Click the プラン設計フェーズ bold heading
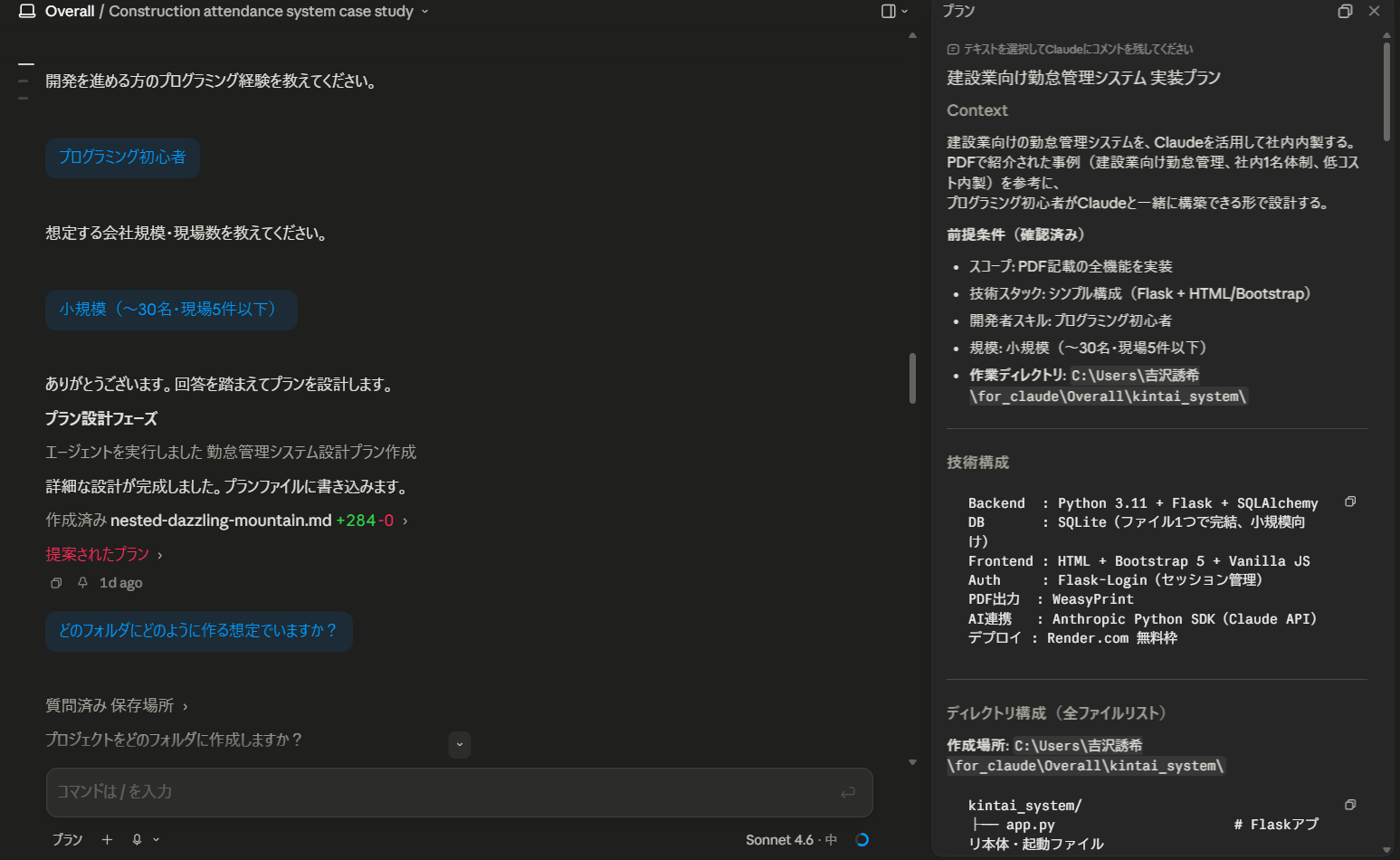Image resolution: width=1400 pixels, height=860 pixels. click(x=101, y=418)
